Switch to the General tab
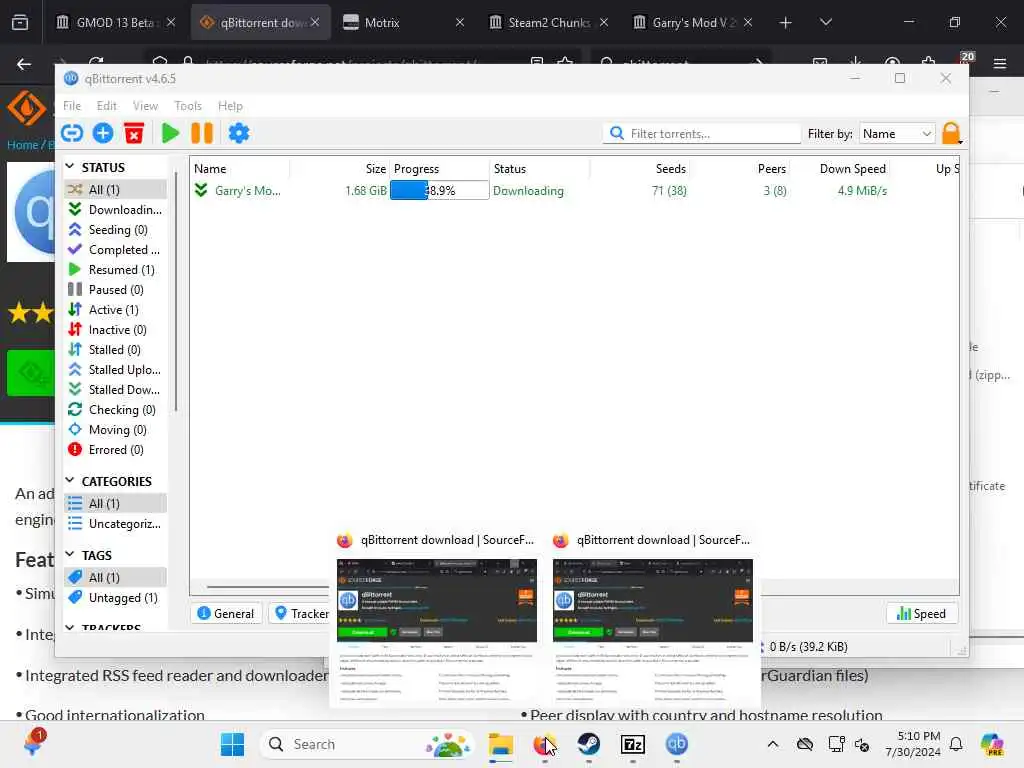1024x768 pixels. click(x=226, y=613)
